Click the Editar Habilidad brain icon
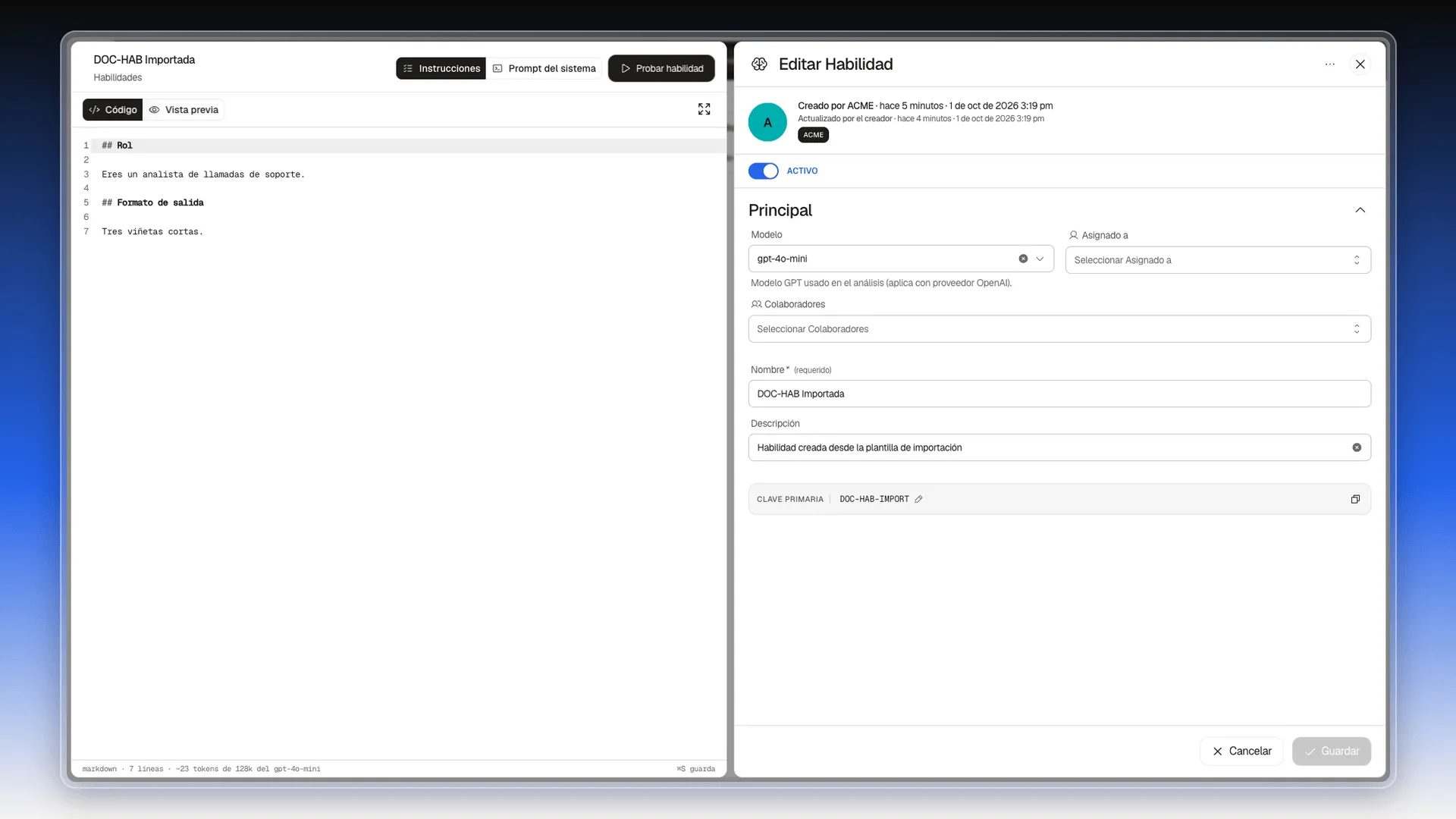Screen dimensions: 1456x819 759,64
